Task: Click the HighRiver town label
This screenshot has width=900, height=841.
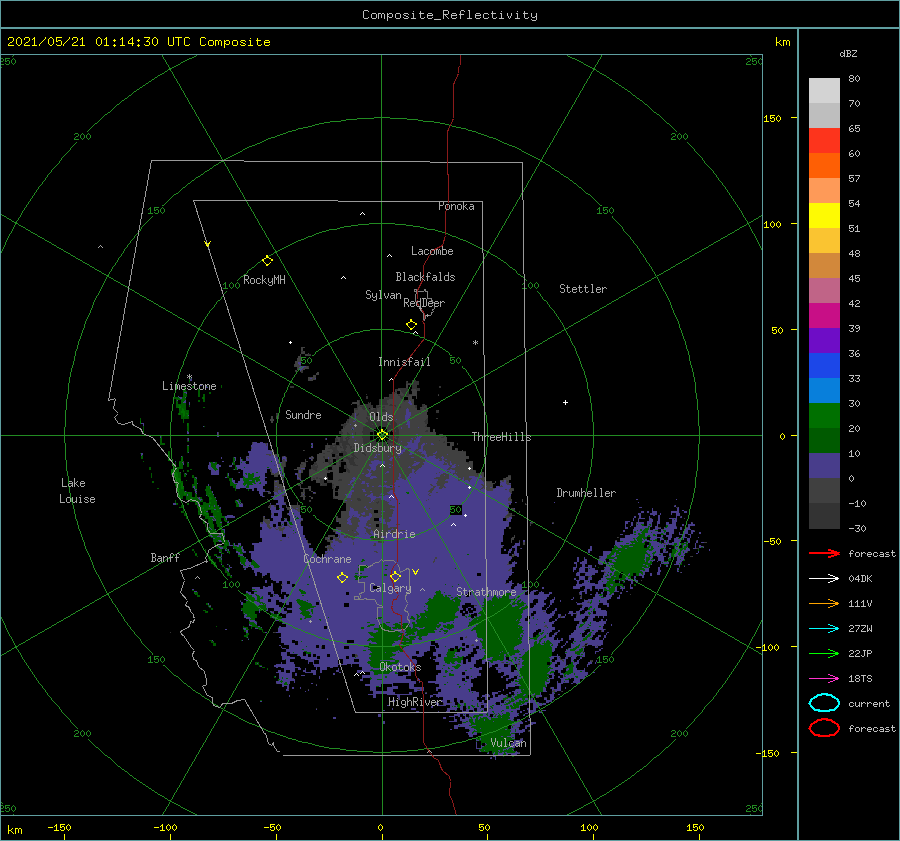Action: (415, 702)
